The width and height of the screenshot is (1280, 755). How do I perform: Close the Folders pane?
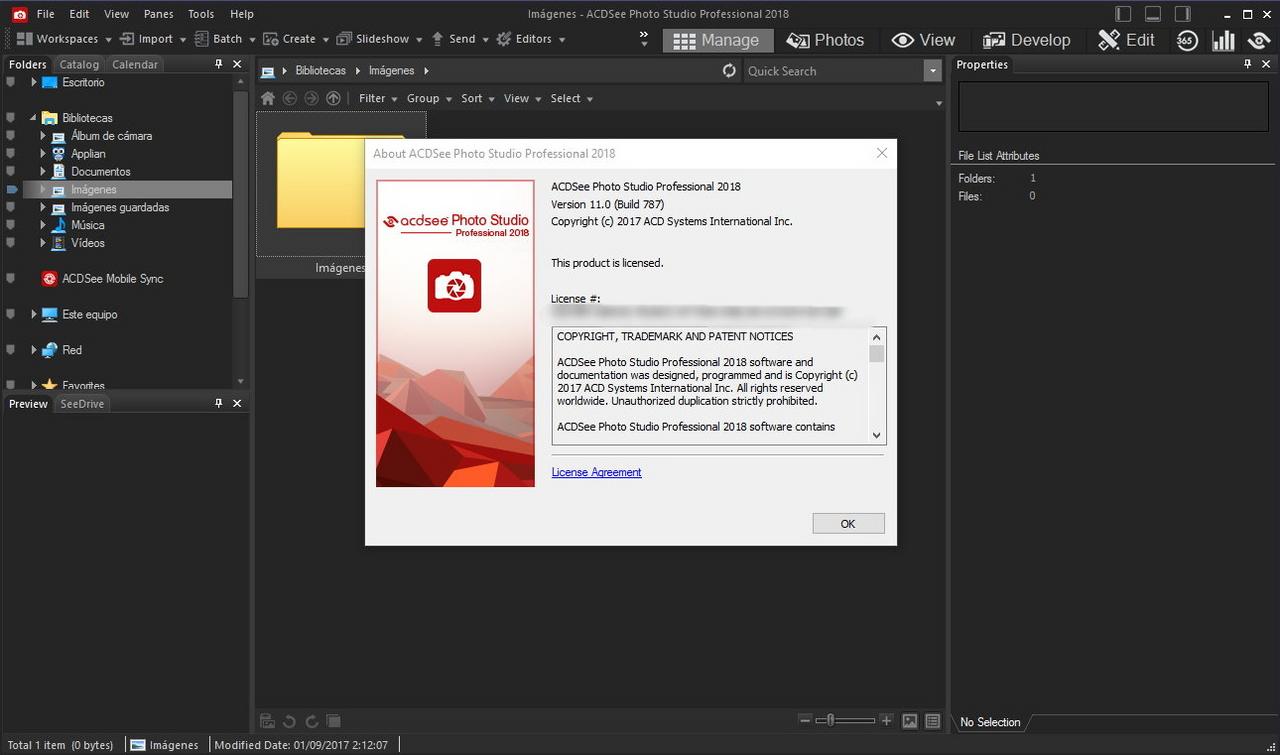point(237,64)
